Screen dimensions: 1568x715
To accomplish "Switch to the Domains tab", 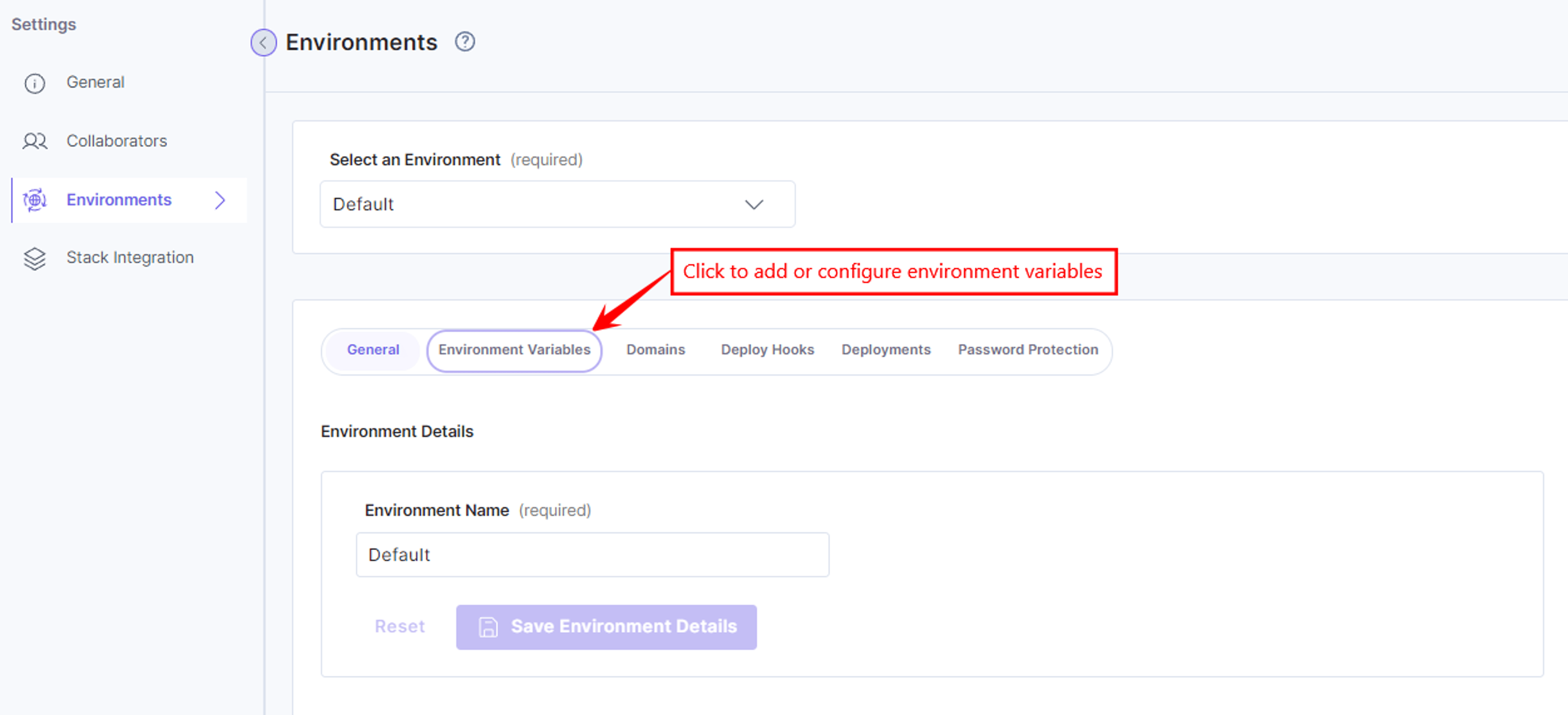I will tap(655, 350).
